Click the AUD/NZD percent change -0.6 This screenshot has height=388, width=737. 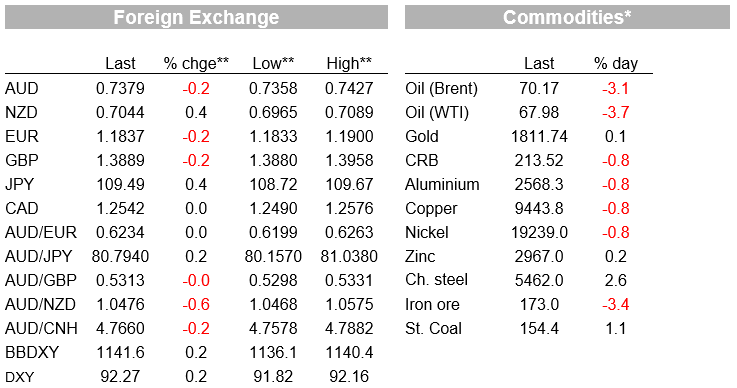tap(196, 304)
